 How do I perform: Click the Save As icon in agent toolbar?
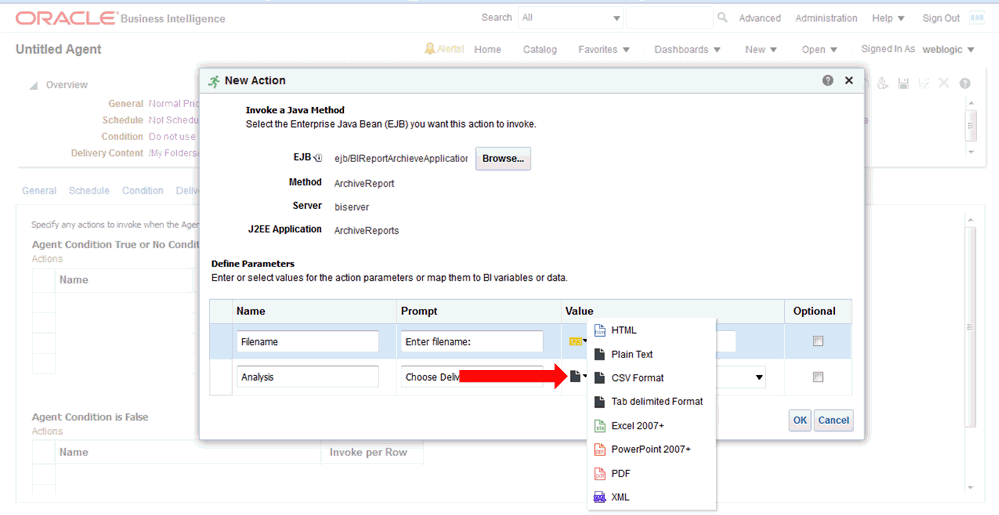pos(924,83)
